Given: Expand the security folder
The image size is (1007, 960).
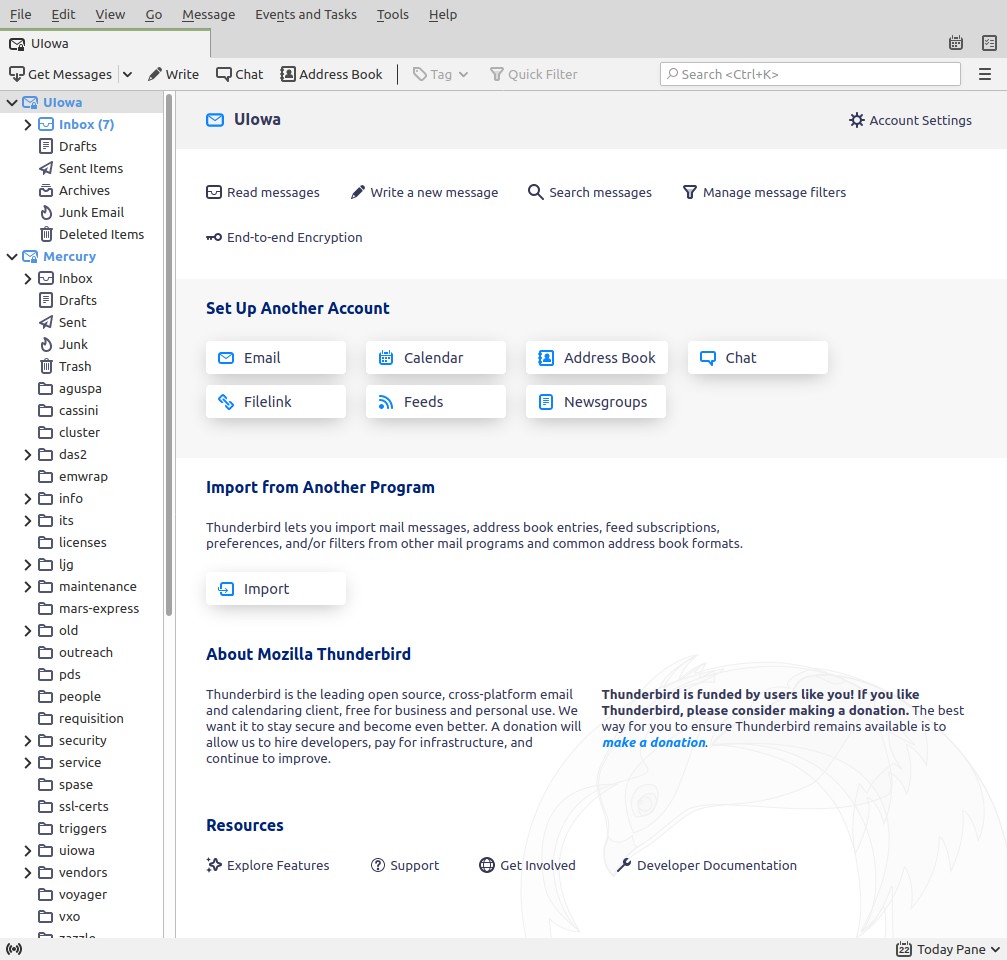Looking at the screenshot, I should (28, 740).
